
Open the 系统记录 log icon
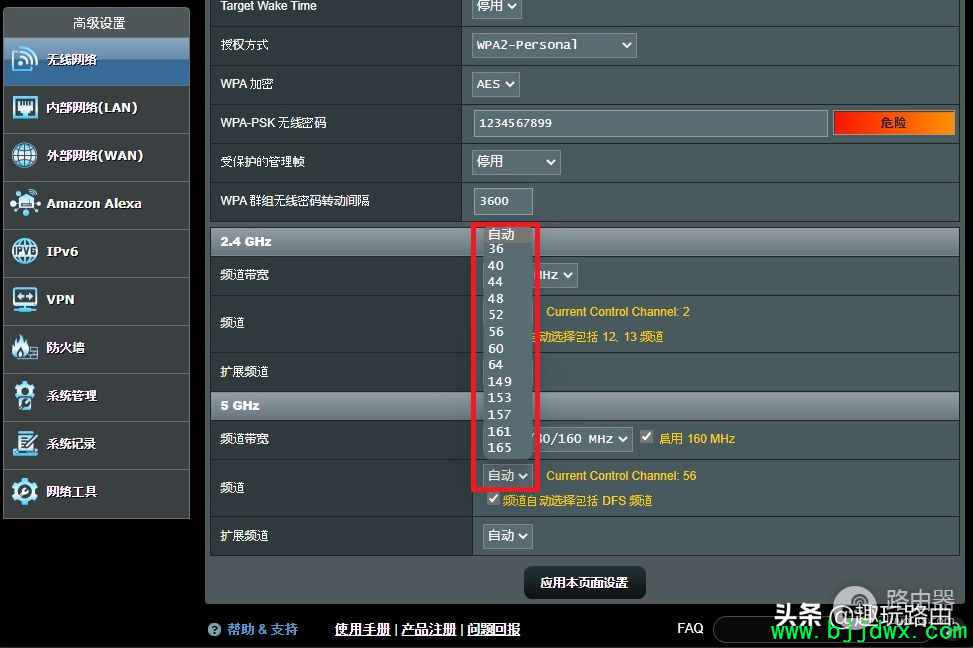(x=25, y=444)
